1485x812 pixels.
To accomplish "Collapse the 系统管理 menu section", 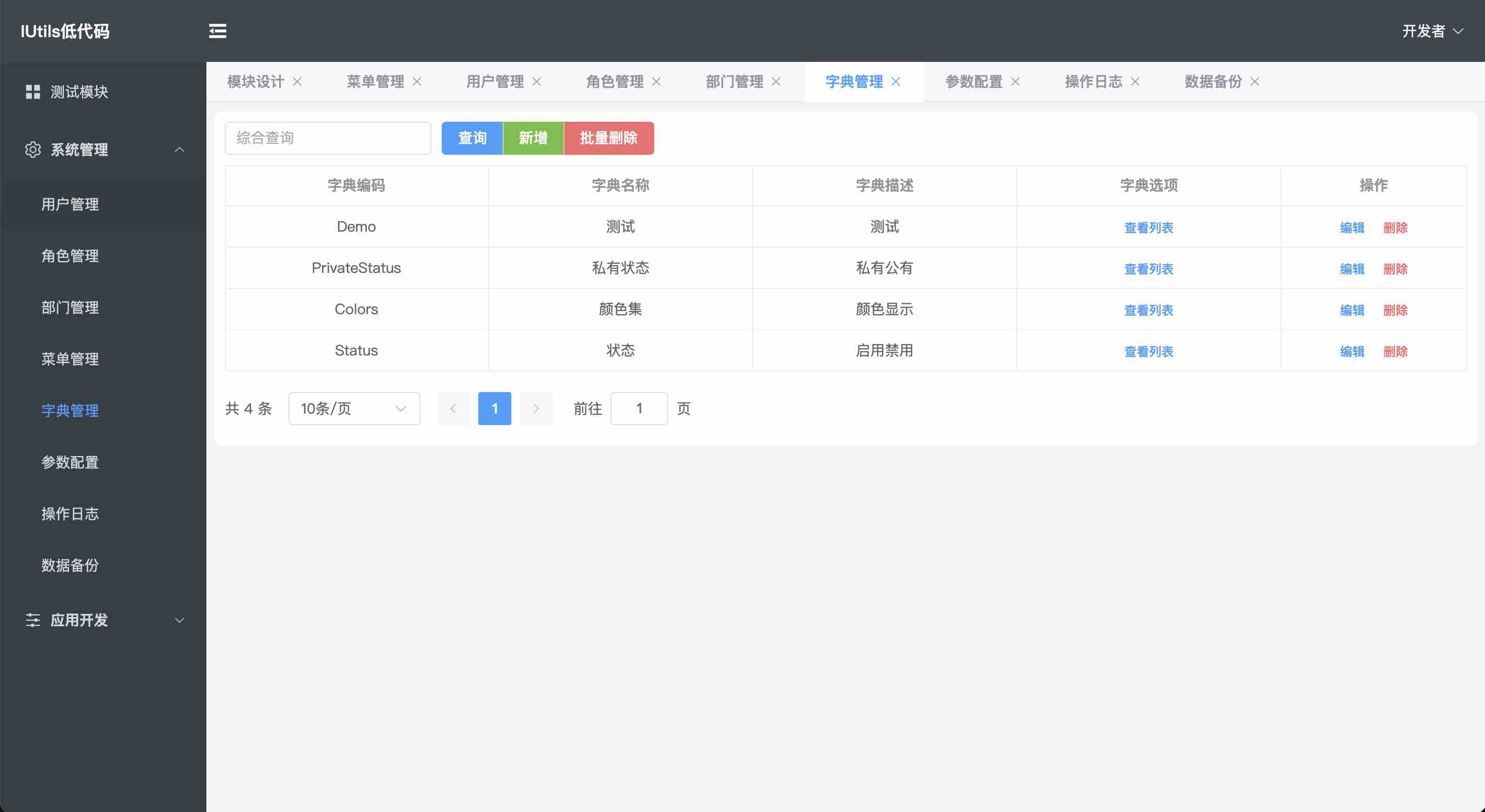I will pyautogui.click(x=179, y=150).
